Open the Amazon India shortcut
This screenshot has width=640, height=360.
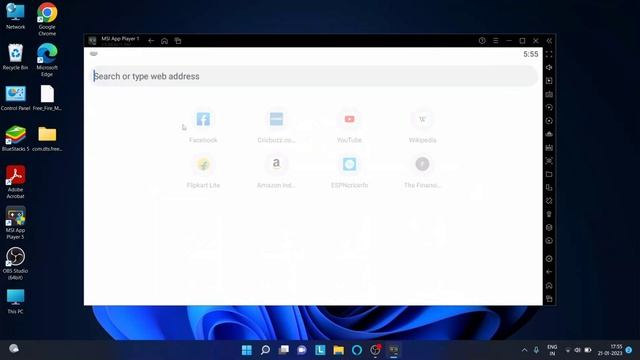(x=276, y=172)
